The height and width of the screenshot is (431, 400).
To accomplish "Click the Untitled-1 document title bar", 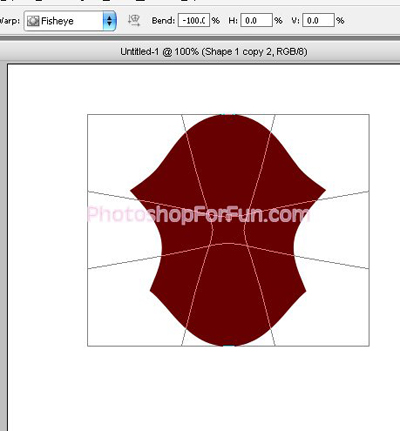I will pos(200,51).
